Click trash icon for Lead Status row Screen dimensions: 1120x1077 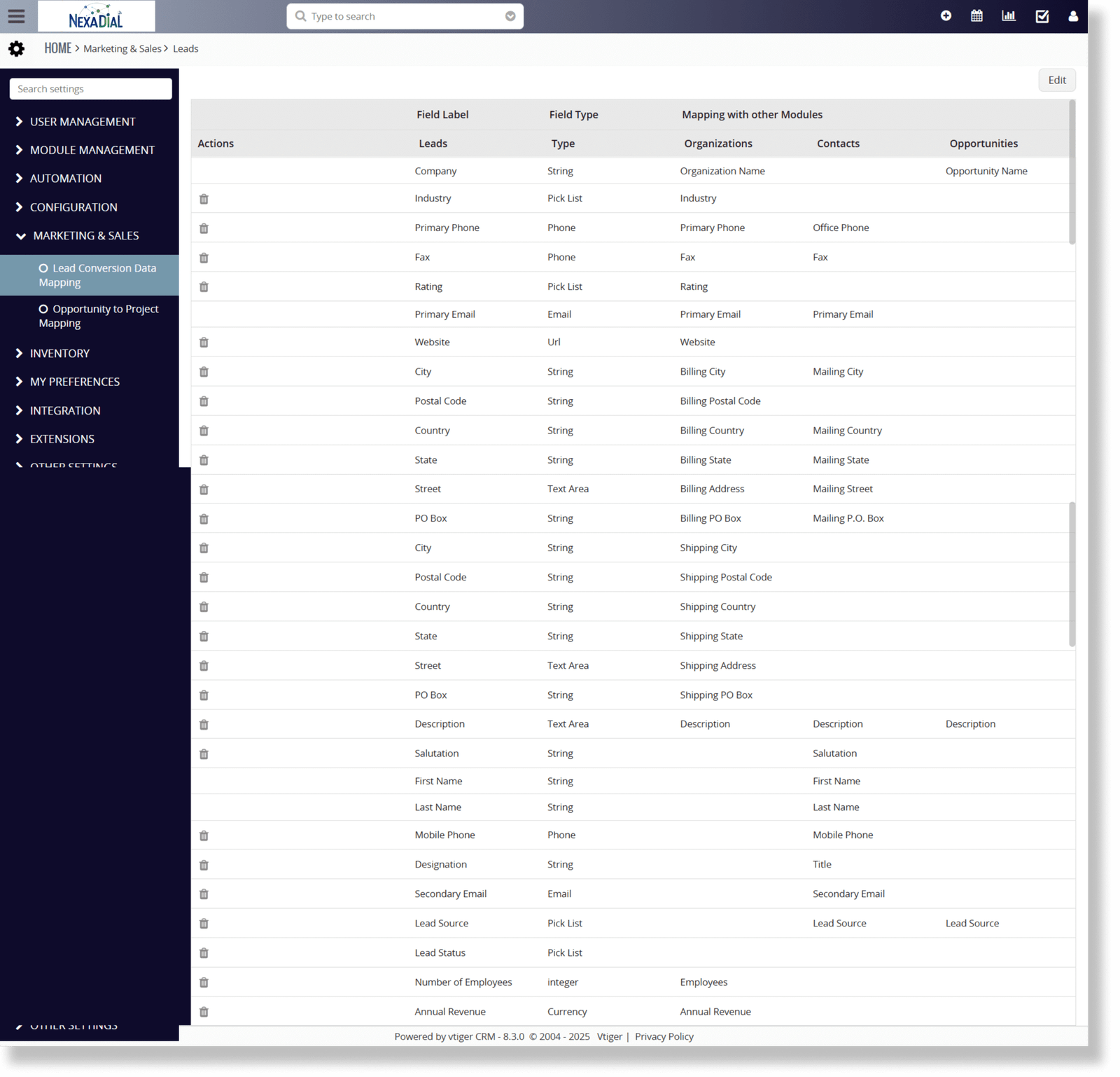pyautogui.click(x=204, y=953)
